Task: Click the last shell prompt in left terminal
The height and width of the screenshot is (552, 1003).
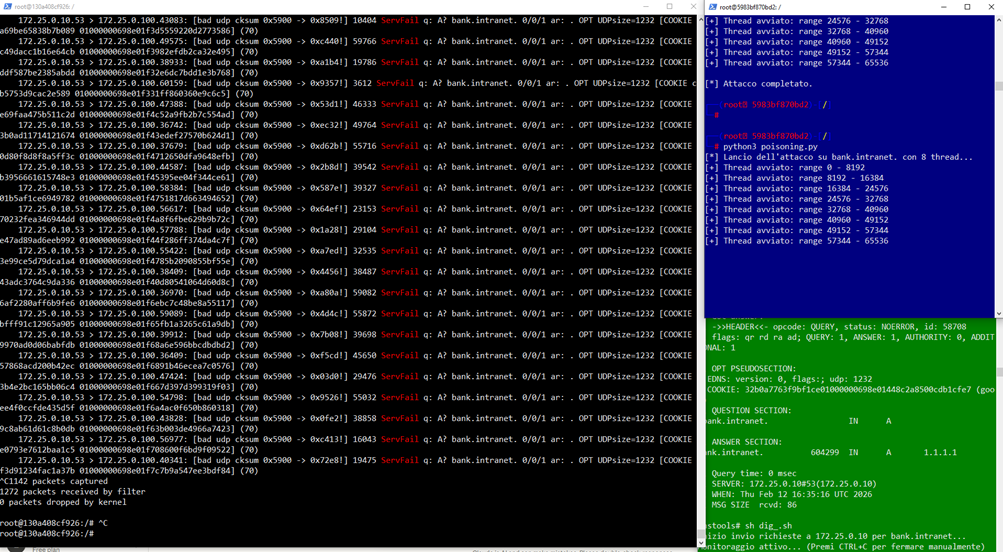Action: click(47, 534)
